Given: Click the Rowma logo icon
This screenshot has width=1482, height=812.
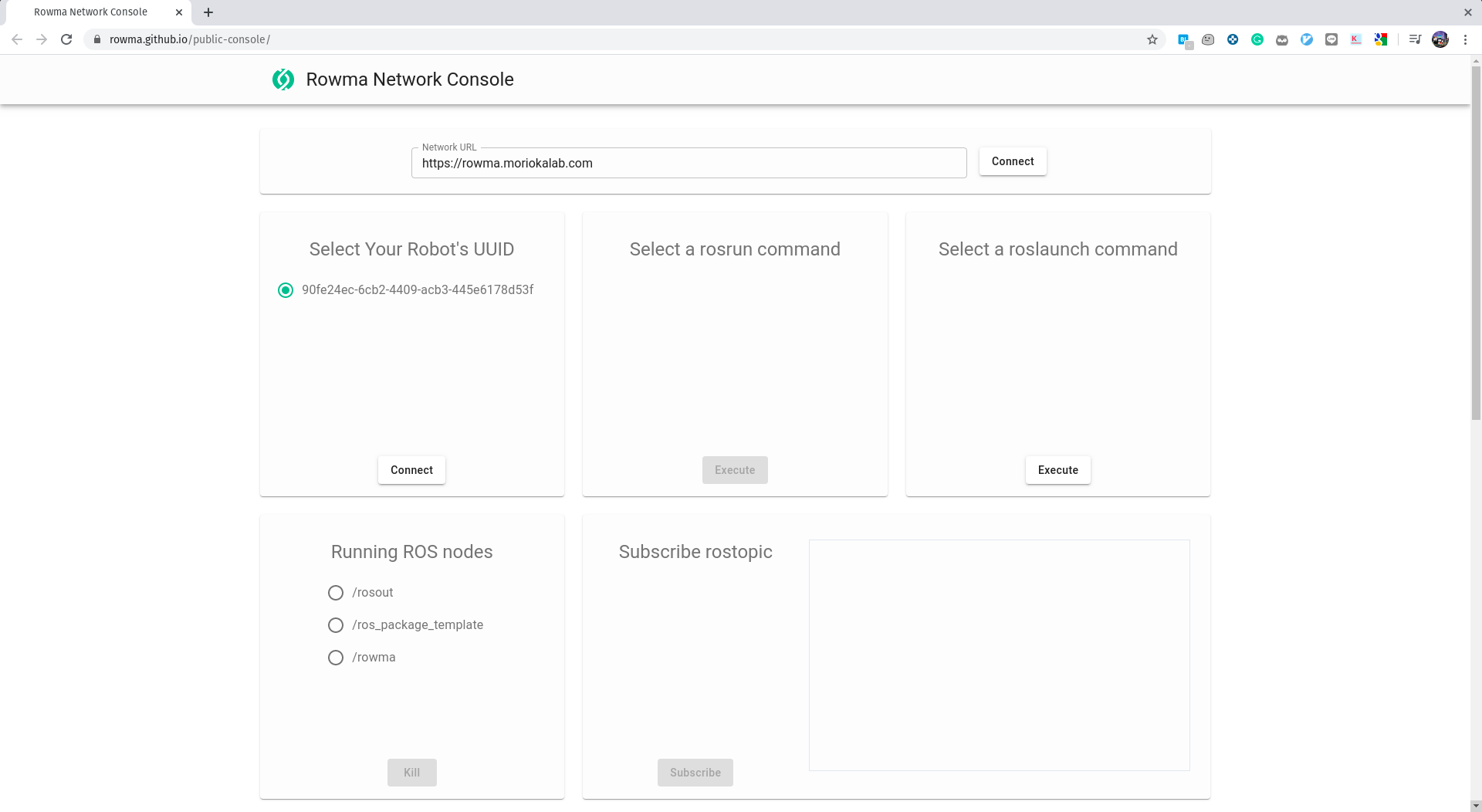Looking at the screenshot, I should (283, 80).
